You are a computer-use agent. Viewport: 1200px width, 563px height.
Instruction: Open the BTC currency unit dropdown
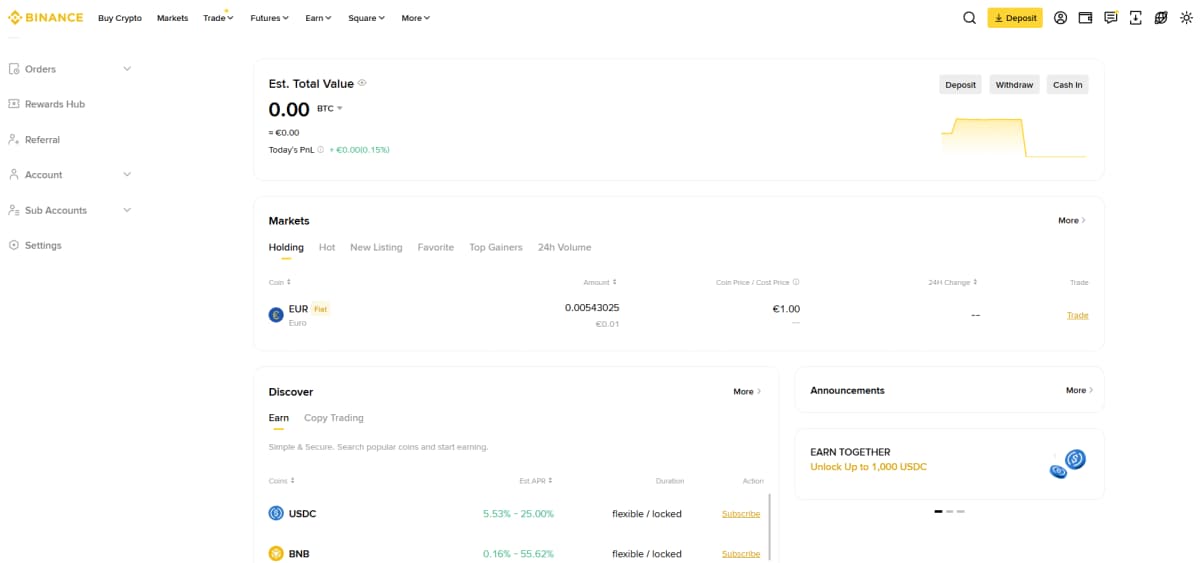[330, 108]
